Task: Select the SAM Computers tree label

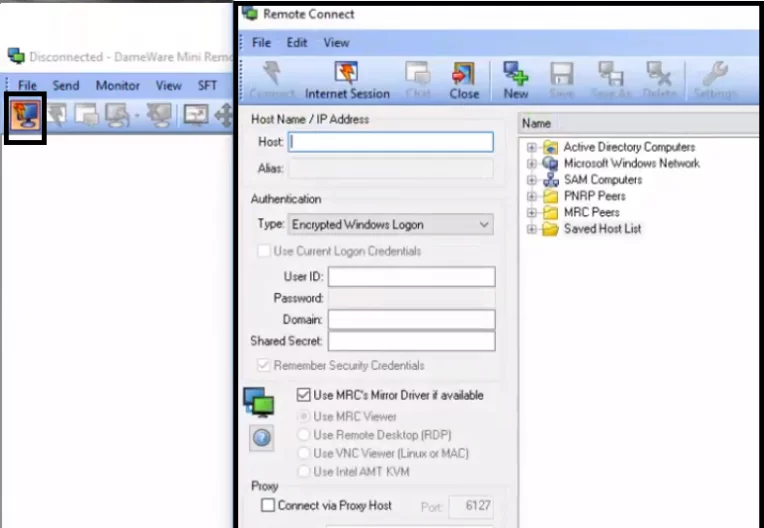Action: tap(603, 180)
